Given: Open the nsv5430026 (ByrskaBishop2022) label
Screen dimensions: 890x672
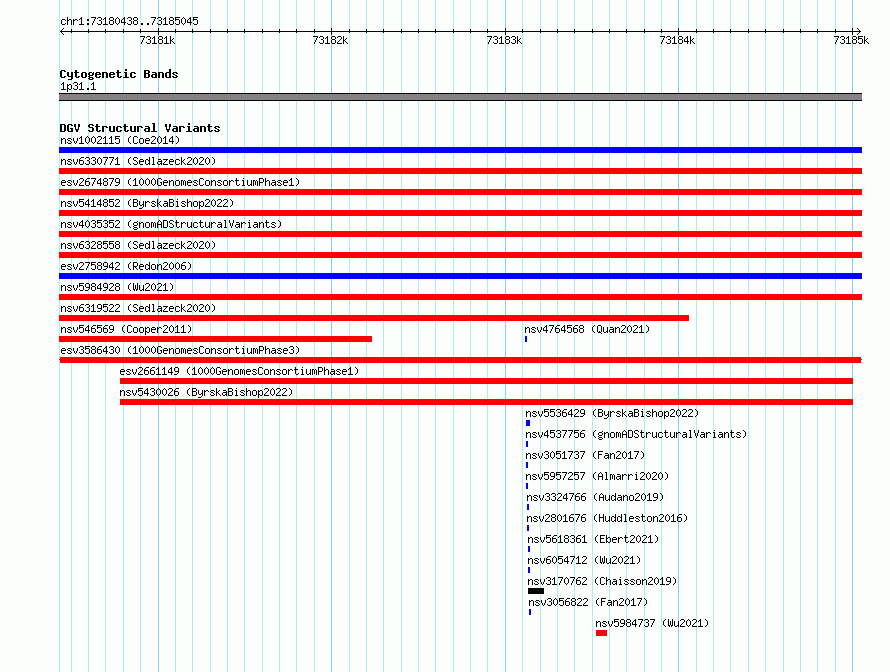Looking at the screenshot, I should point(206,392).
